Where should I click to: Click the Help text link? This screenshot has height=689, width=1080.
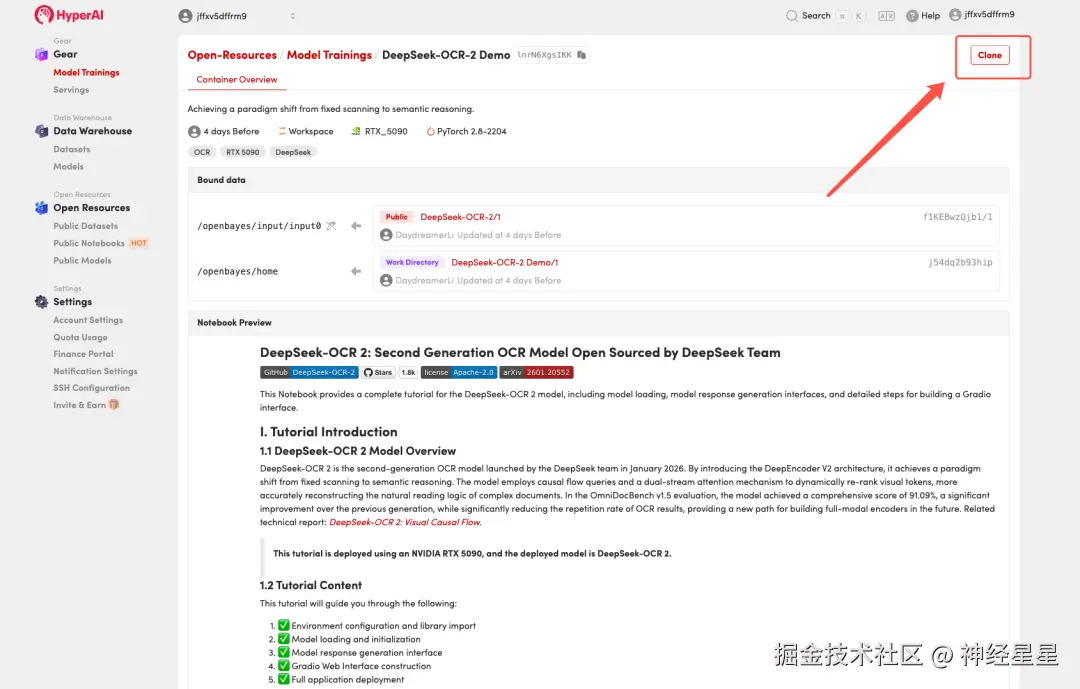point(931,16)
